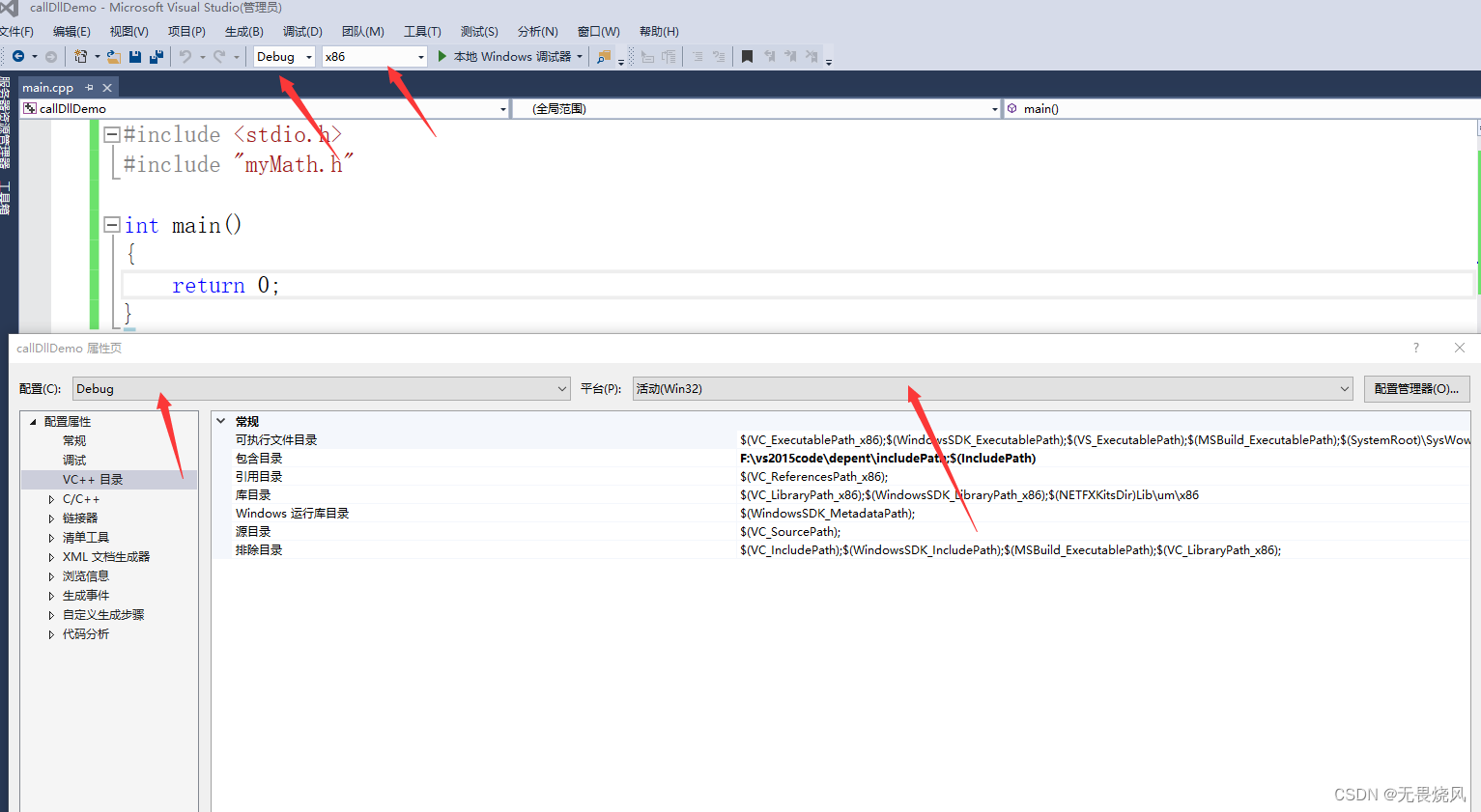Close the main.cpp tab
Screen dimensions: 1481x812
tap(107, 88)
